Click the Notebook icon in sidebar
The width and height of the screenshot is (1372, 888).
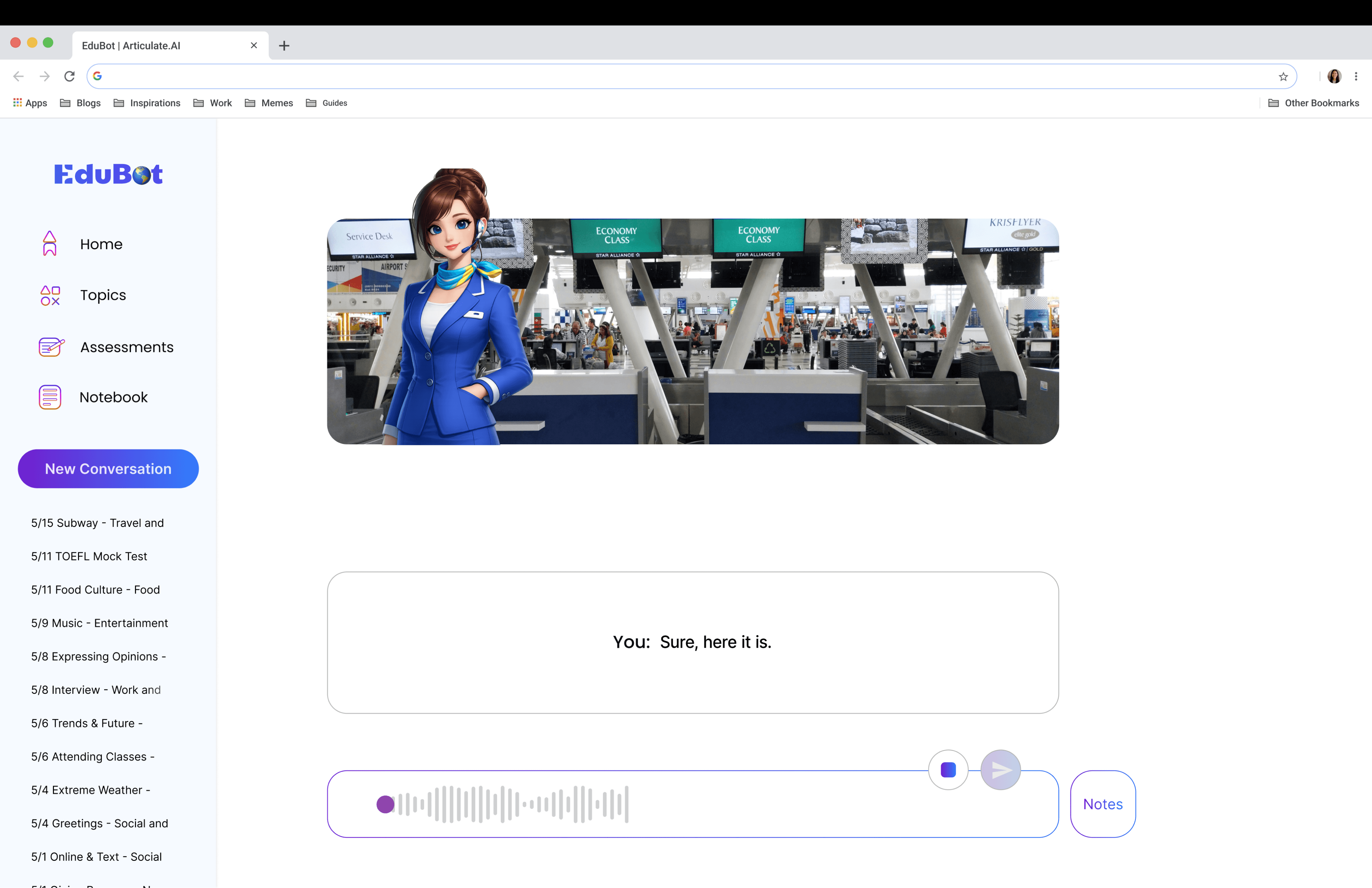point(50,397)
